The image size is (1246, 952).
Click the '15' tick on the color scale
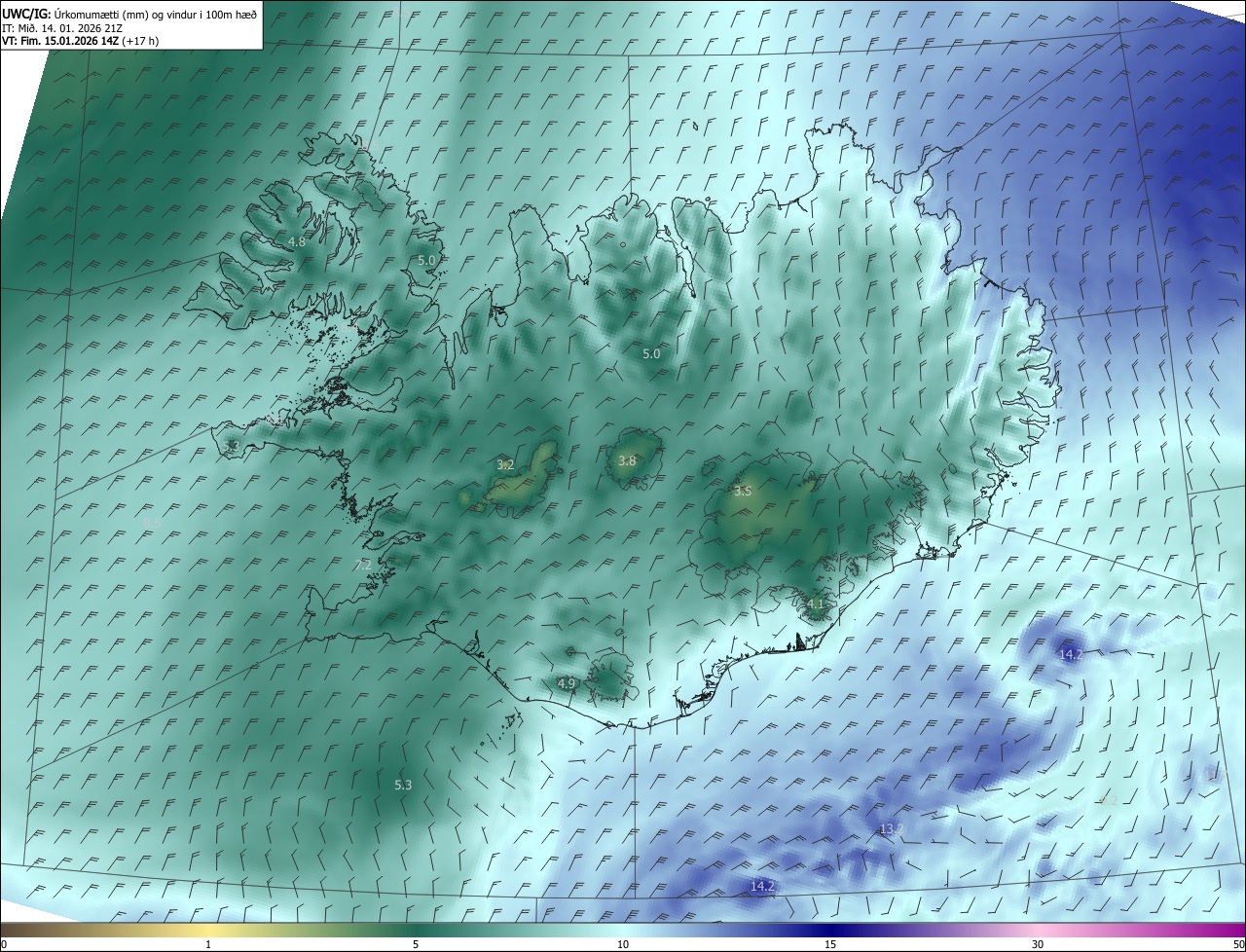pyautogui.click(x=830, y=944)
